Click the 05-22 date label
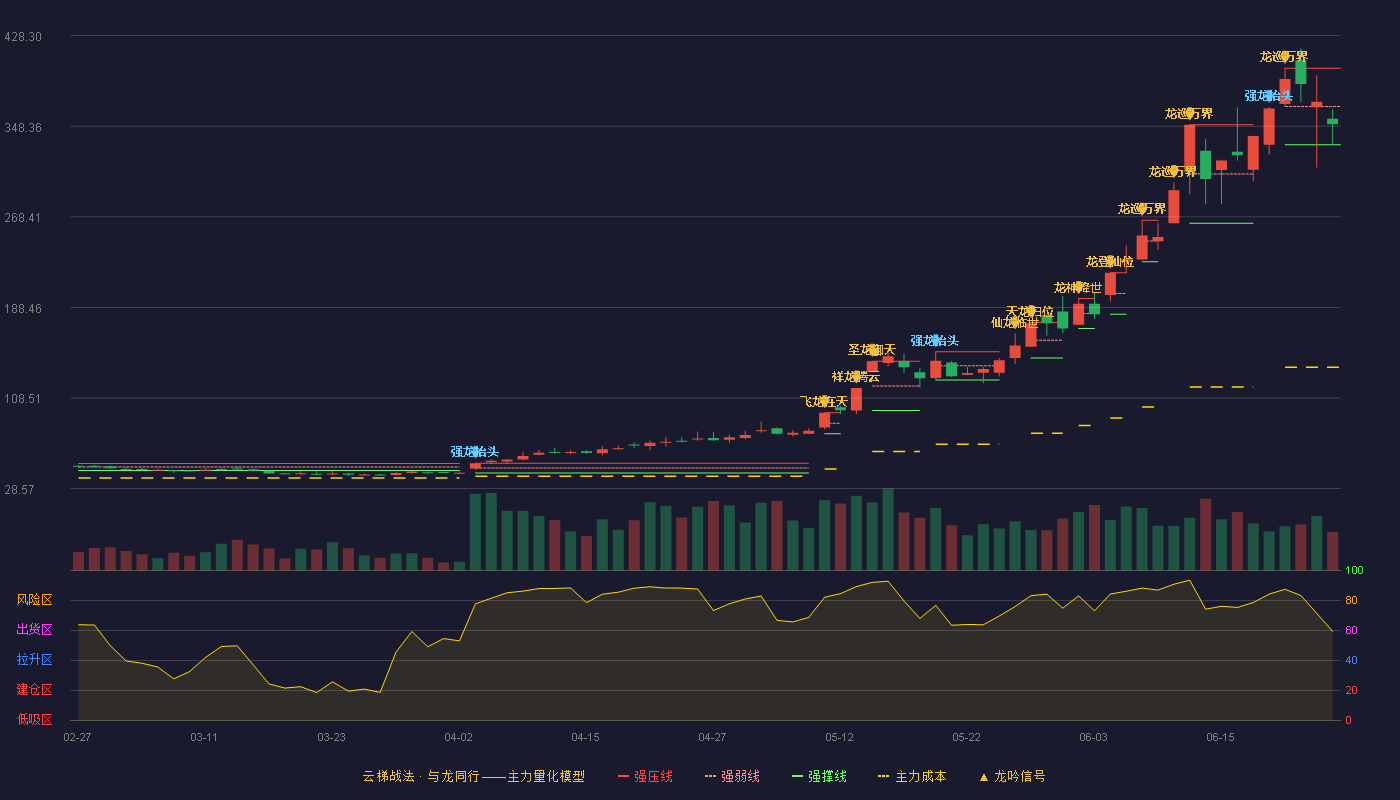Viewport: 1400px width, 800px height. pos(966,737)
